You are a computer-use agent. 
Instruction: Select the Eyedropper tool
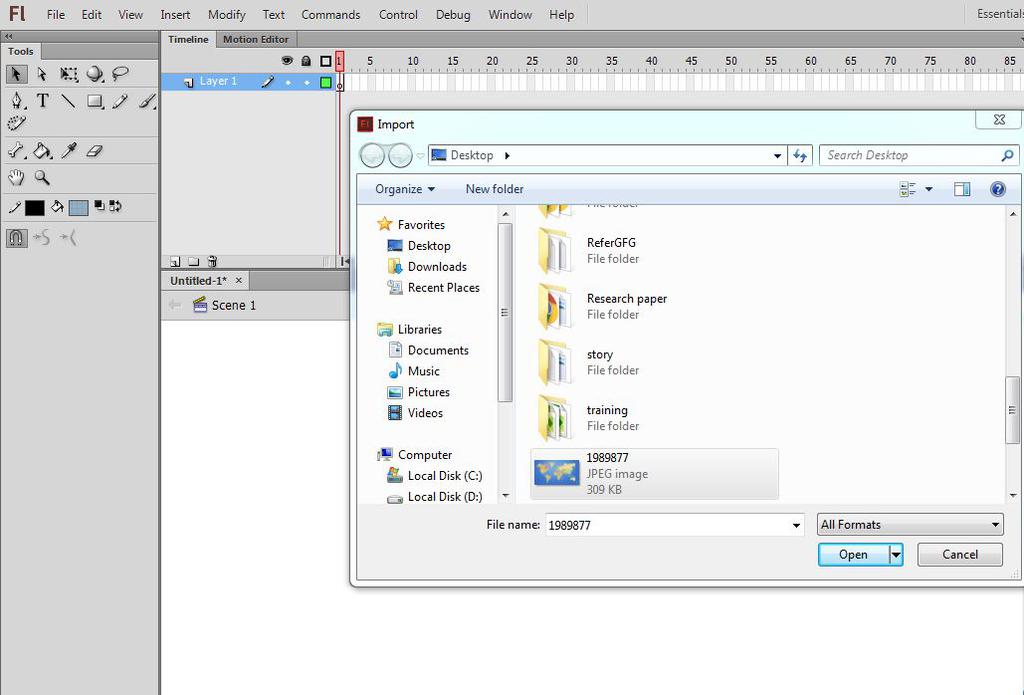(69, 151)
